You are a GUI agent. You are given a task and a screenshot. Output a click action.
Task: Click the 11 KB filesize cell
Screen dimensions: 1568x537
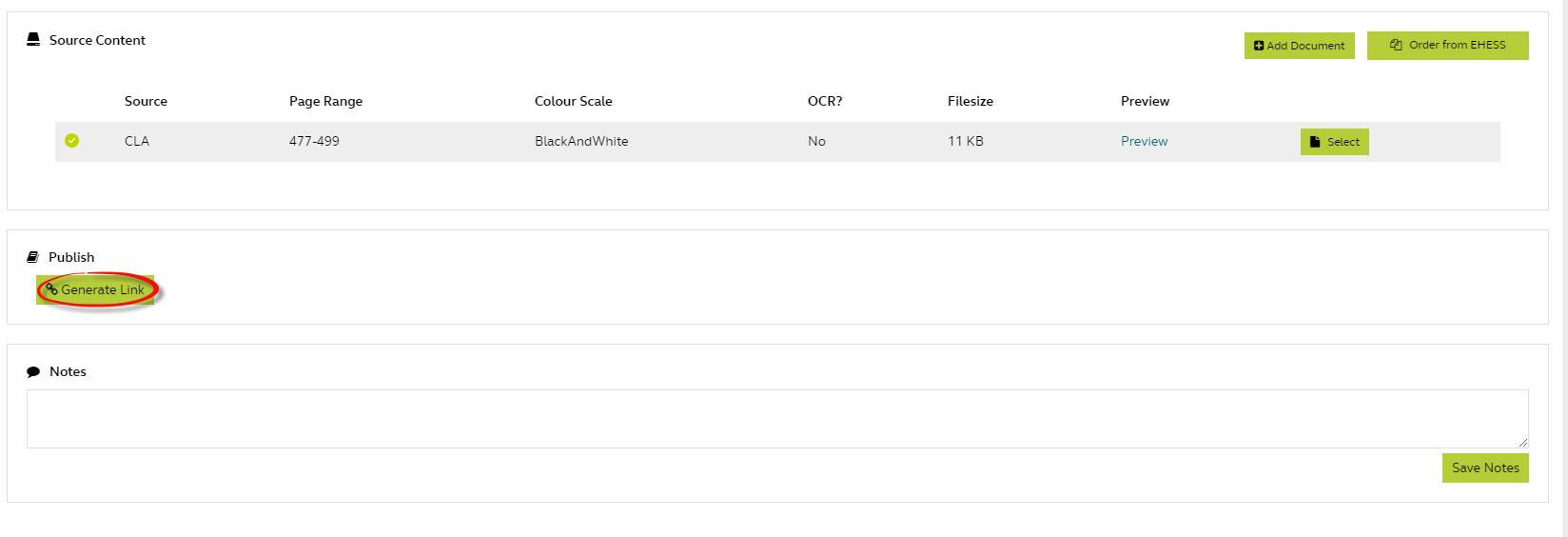click(965, 141)
